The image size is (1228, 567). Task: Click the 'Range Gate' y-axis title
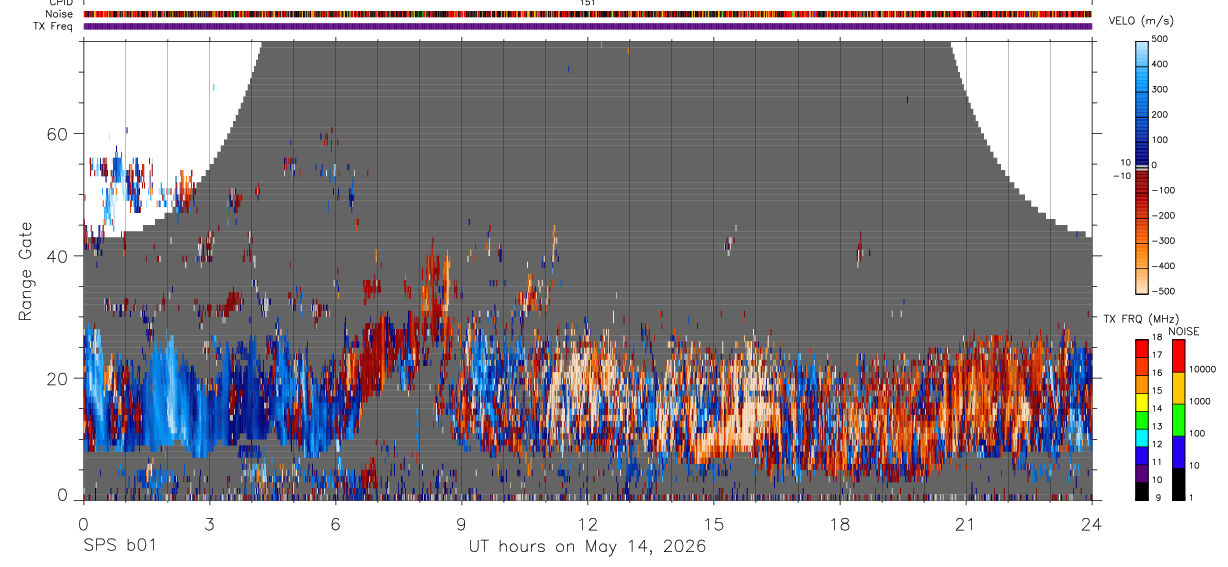pos(27,271)
